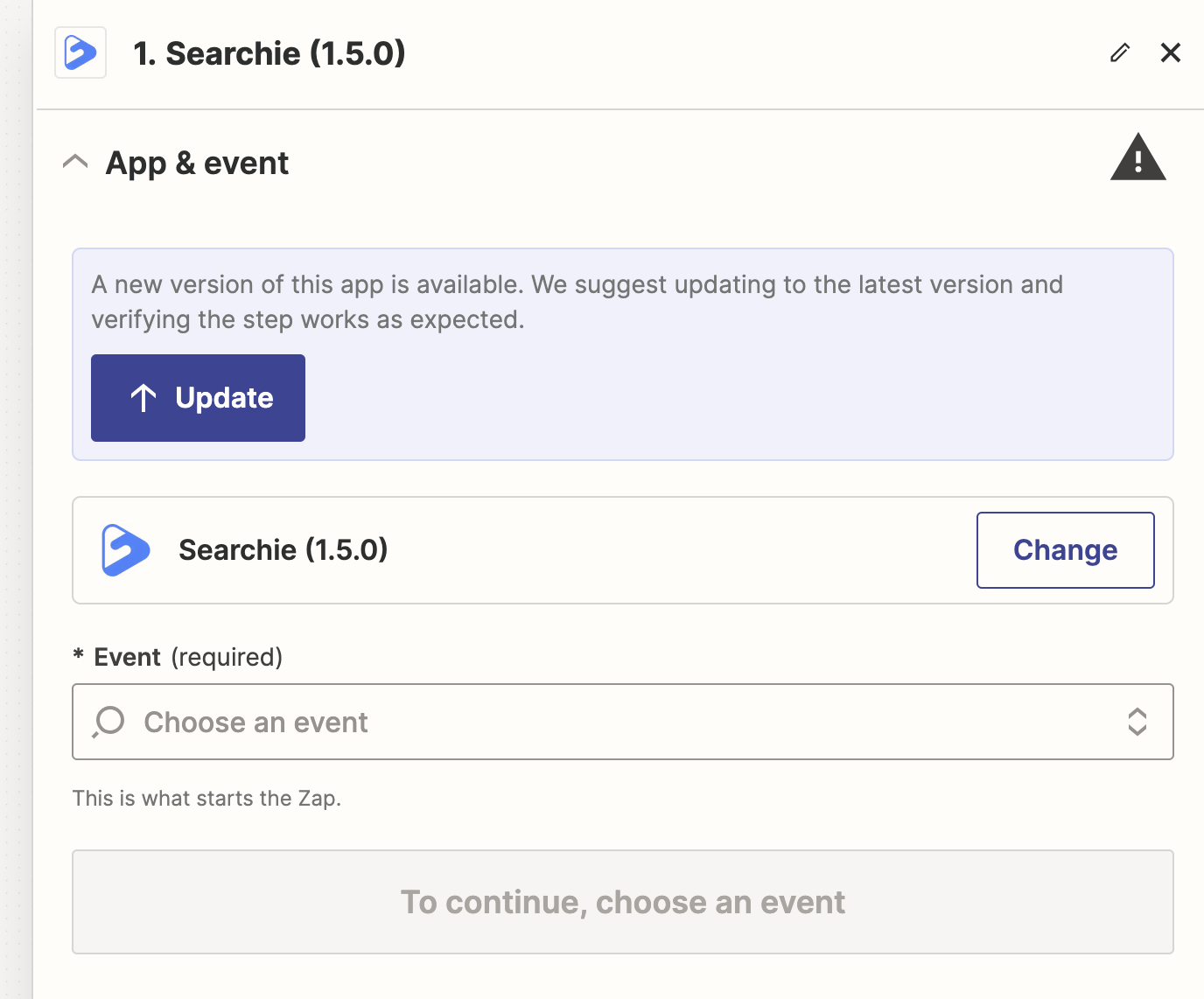This screenshot has width=1204, height=999.
Task: Expand event list using the up-down arrows
Action: tap(1137, 722)
